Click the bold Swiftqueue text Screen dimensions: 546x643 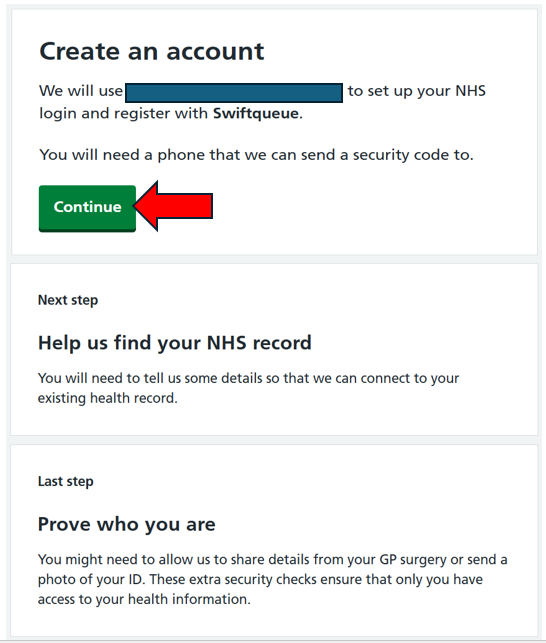256,114
